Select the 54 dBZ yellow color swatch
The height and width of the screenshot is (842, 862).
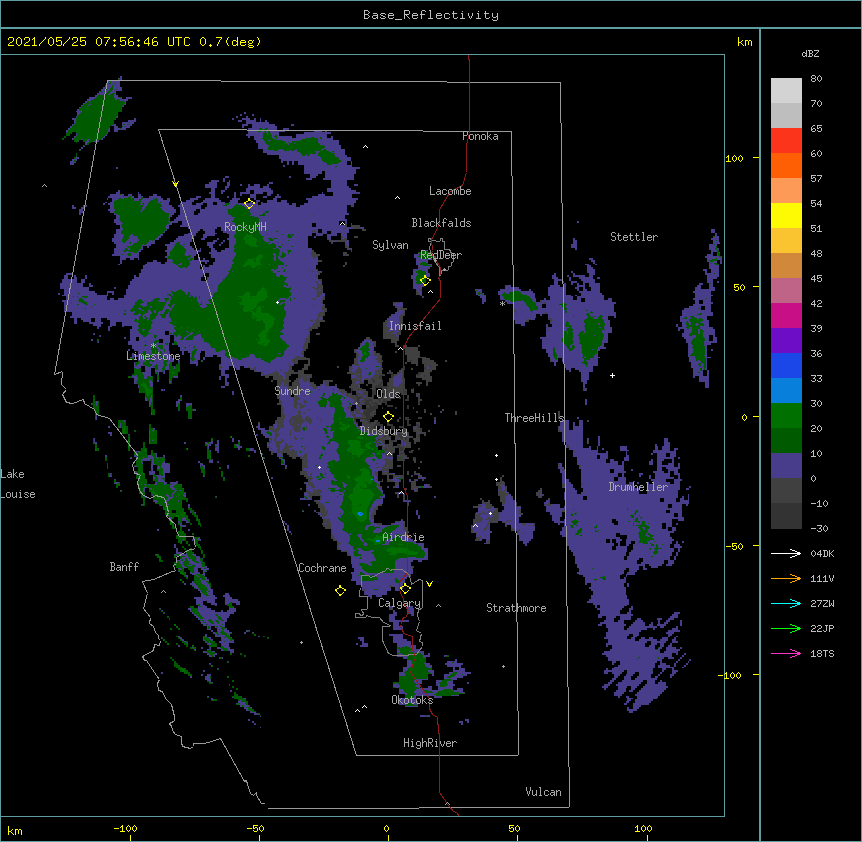786,215
